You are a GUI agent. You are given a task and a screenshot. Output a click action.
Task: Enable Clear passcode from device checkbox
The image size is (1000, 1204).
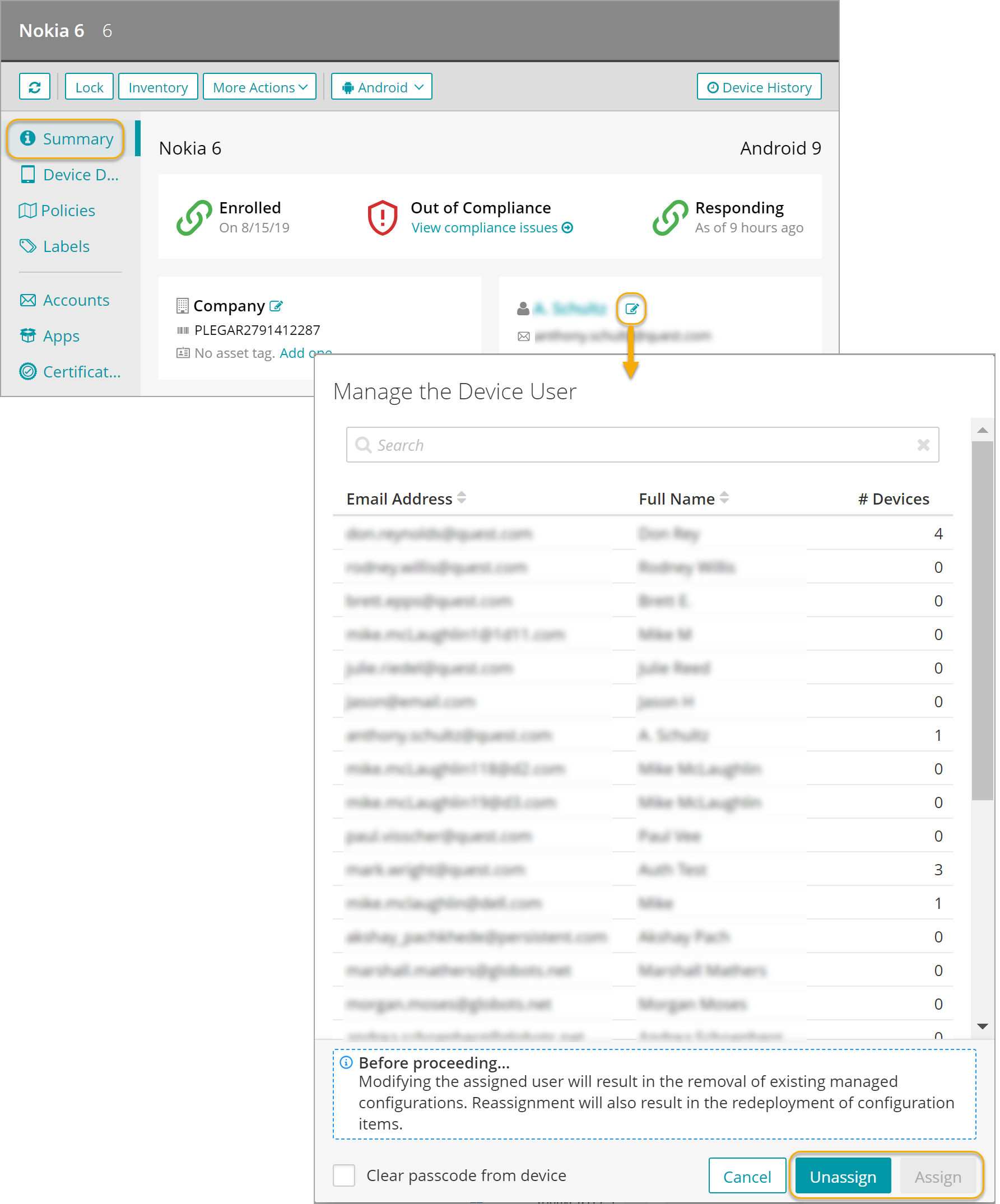(344, 1175)
